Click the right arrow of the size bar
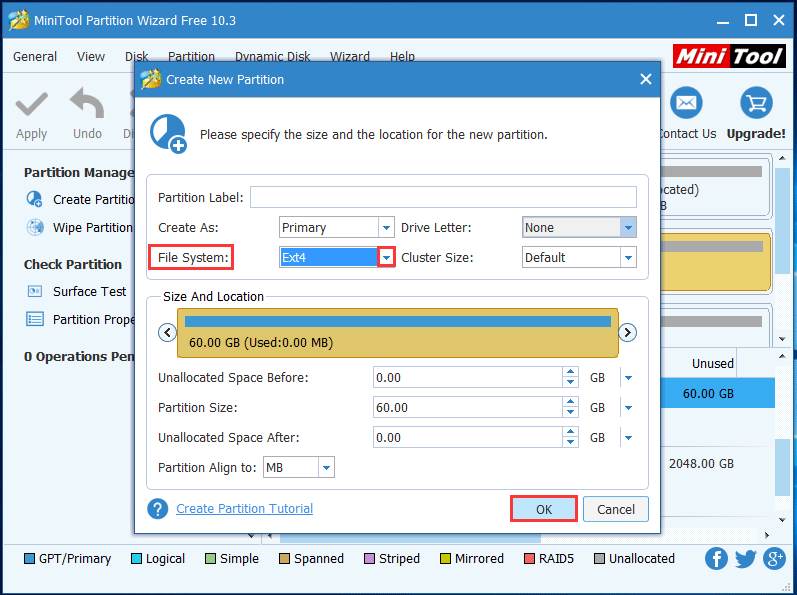Screen dimensions: 797x595 click(627, 332)
